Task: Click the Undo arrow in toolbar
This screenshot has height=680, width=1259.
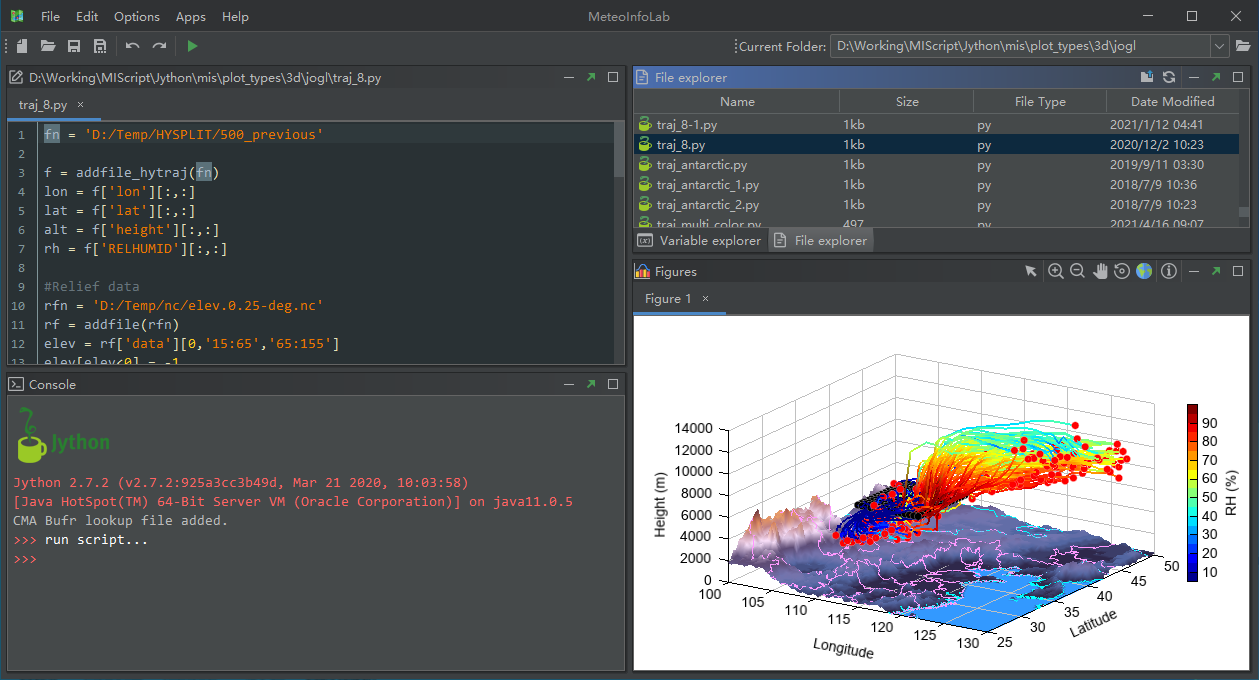Action: click(x=132, y=46)
